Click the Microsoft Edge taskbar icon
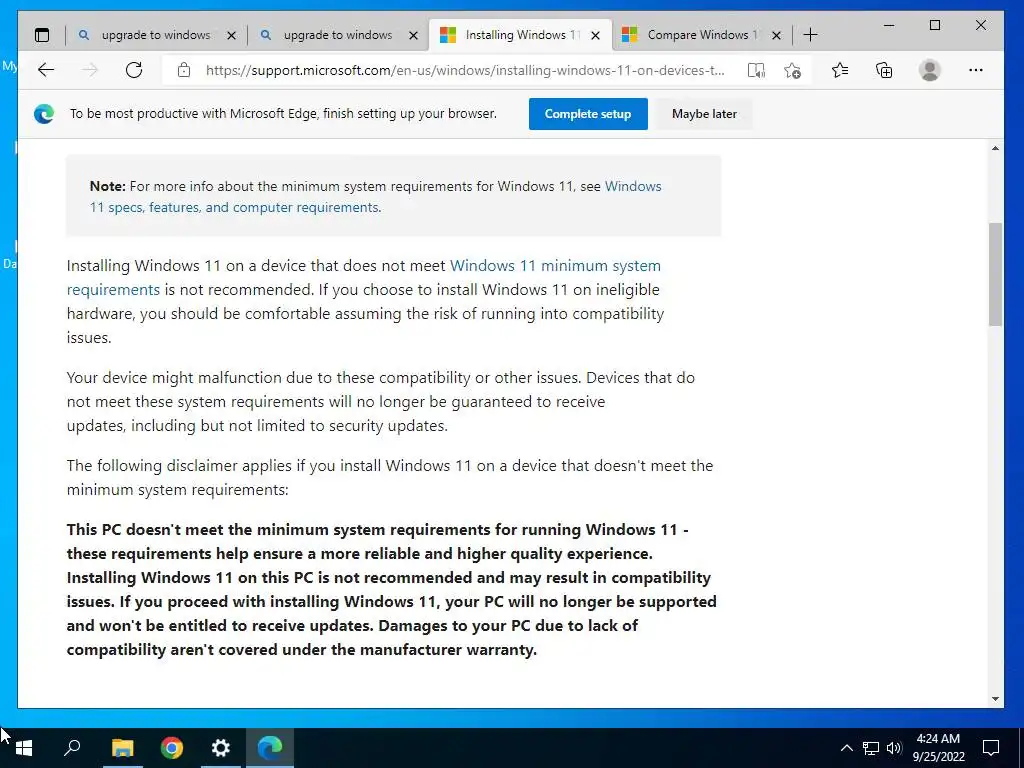 pos(270,748)
